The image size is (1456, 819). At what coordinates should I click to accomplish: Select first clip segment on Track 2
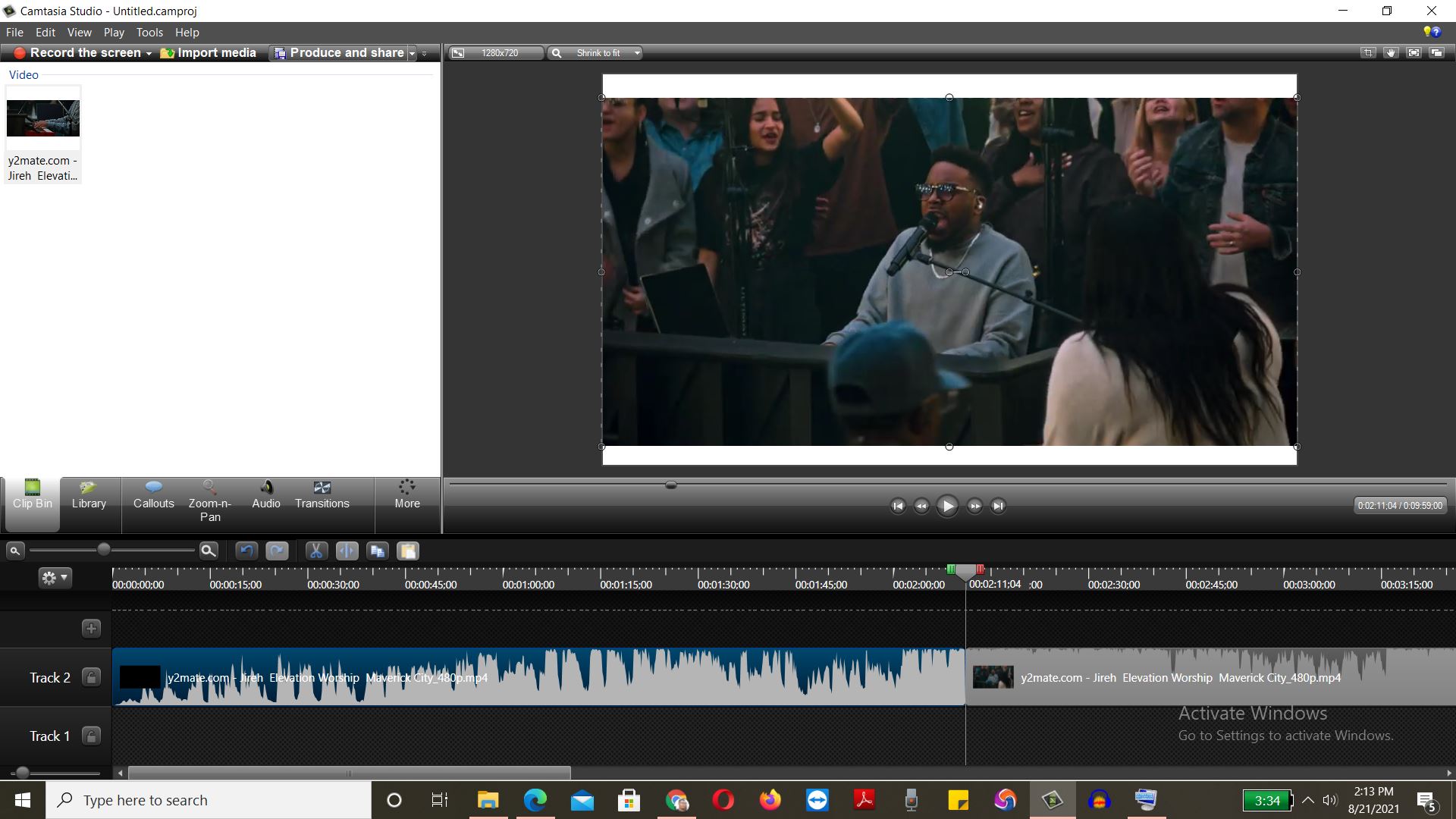click(x=538, y=677)
